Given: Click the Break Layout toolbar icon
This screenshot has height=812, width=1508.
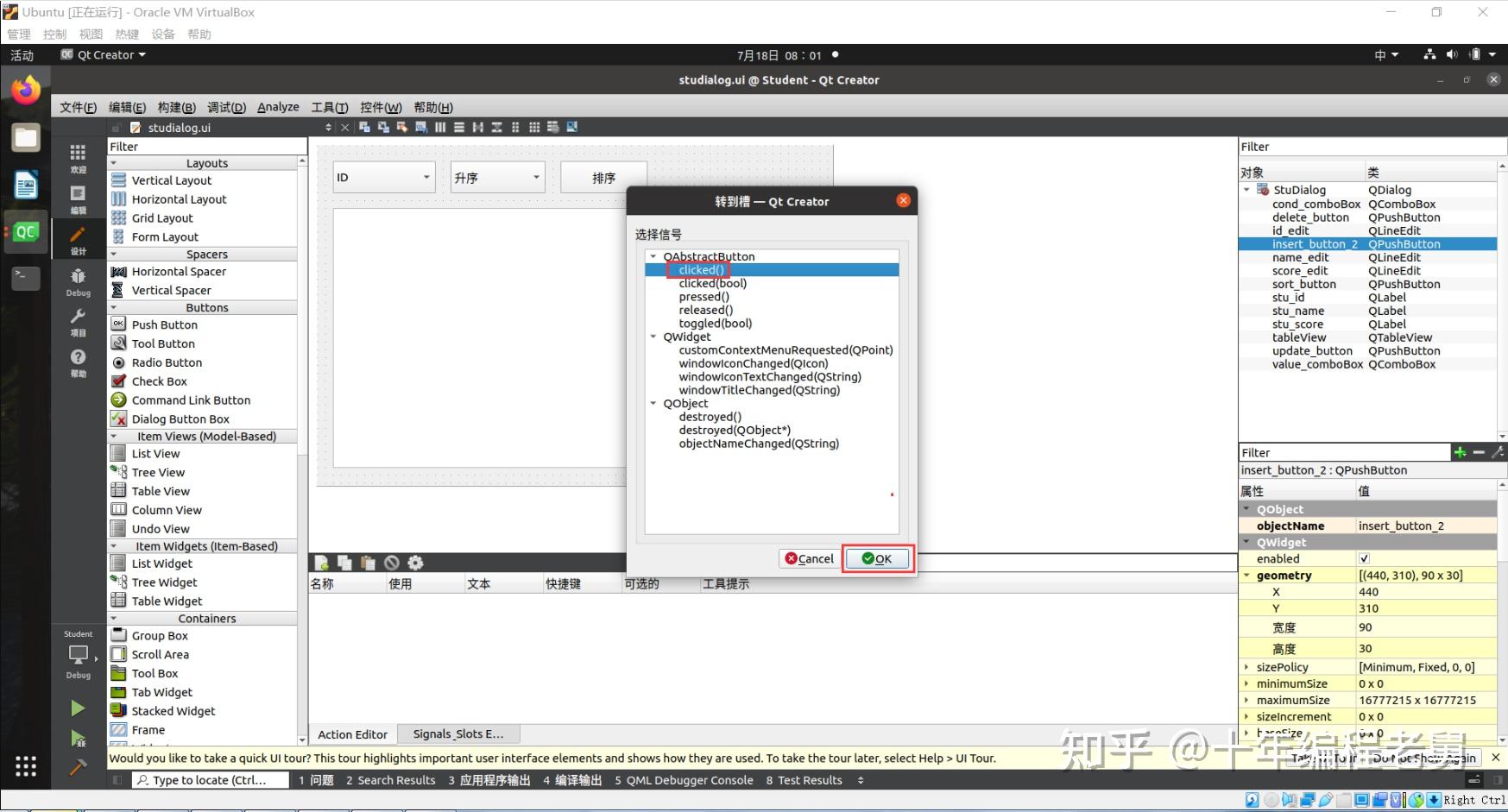Looking at the screenshot, I should point(553,127).
